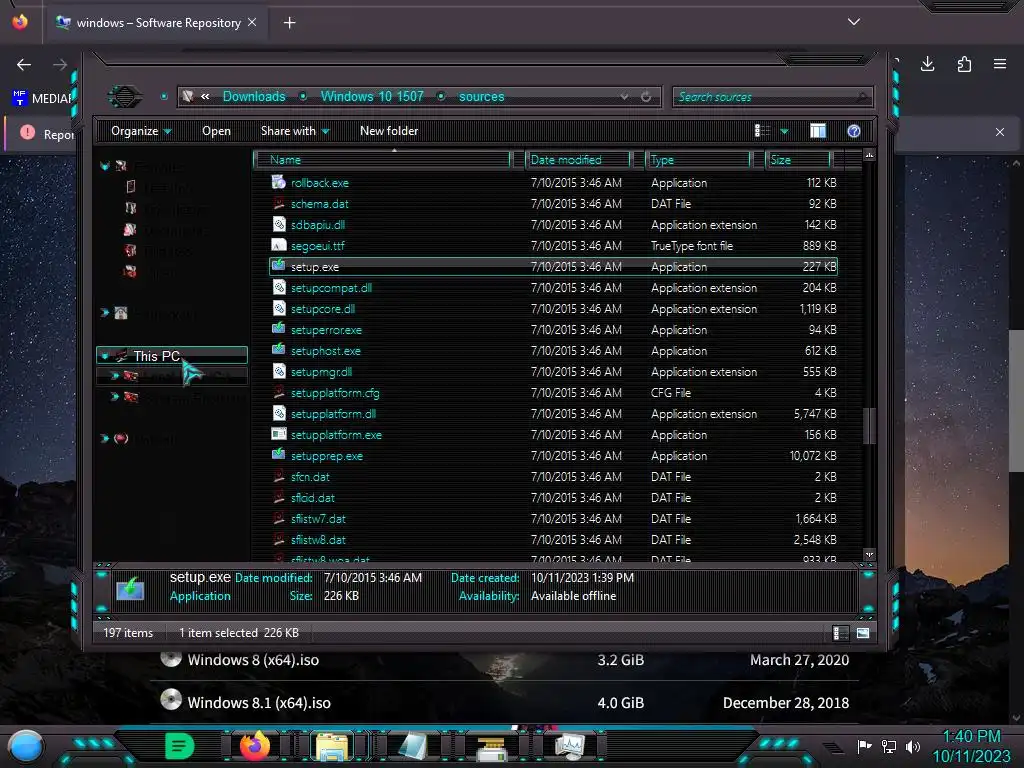Sort by the Type column header
The image size is (1024, 768).
click(x=697, y=160)
